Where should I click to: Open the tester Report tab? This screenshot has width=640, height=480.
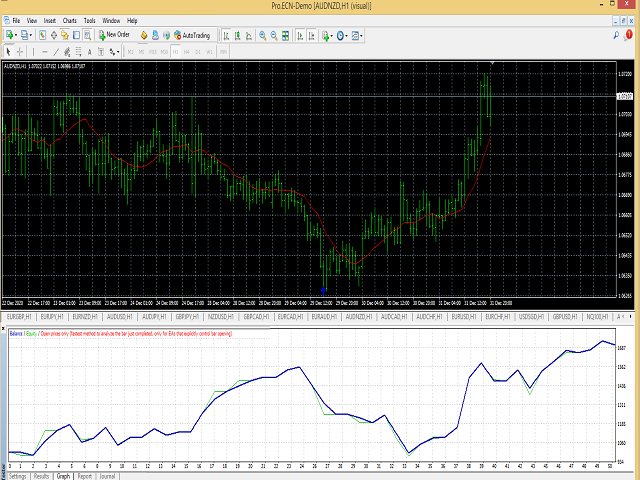(x=84, y=476)
